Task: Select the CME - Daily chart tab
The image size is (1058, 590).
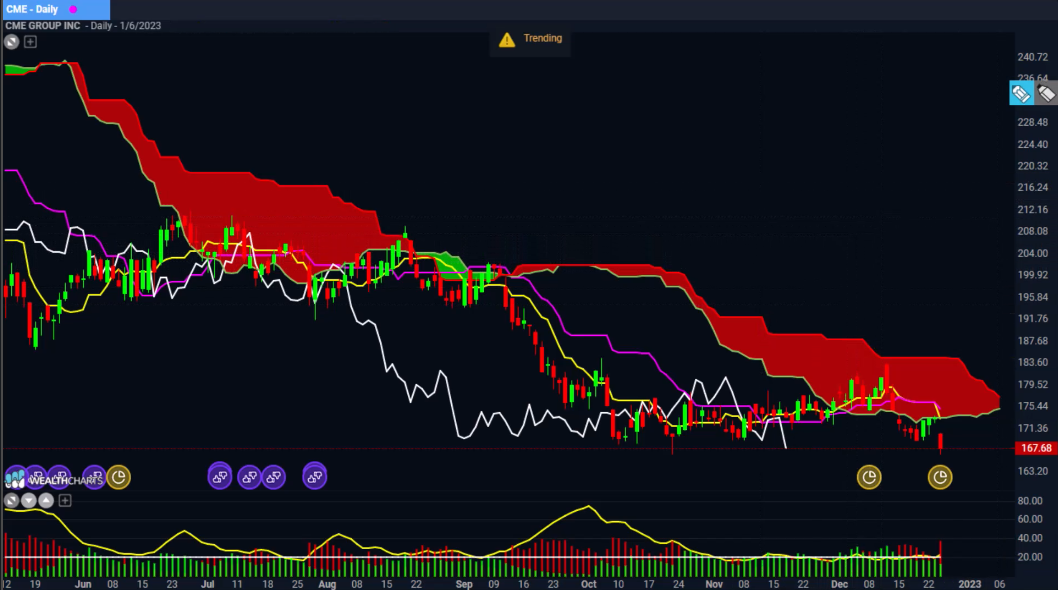Action: point(55,9)
